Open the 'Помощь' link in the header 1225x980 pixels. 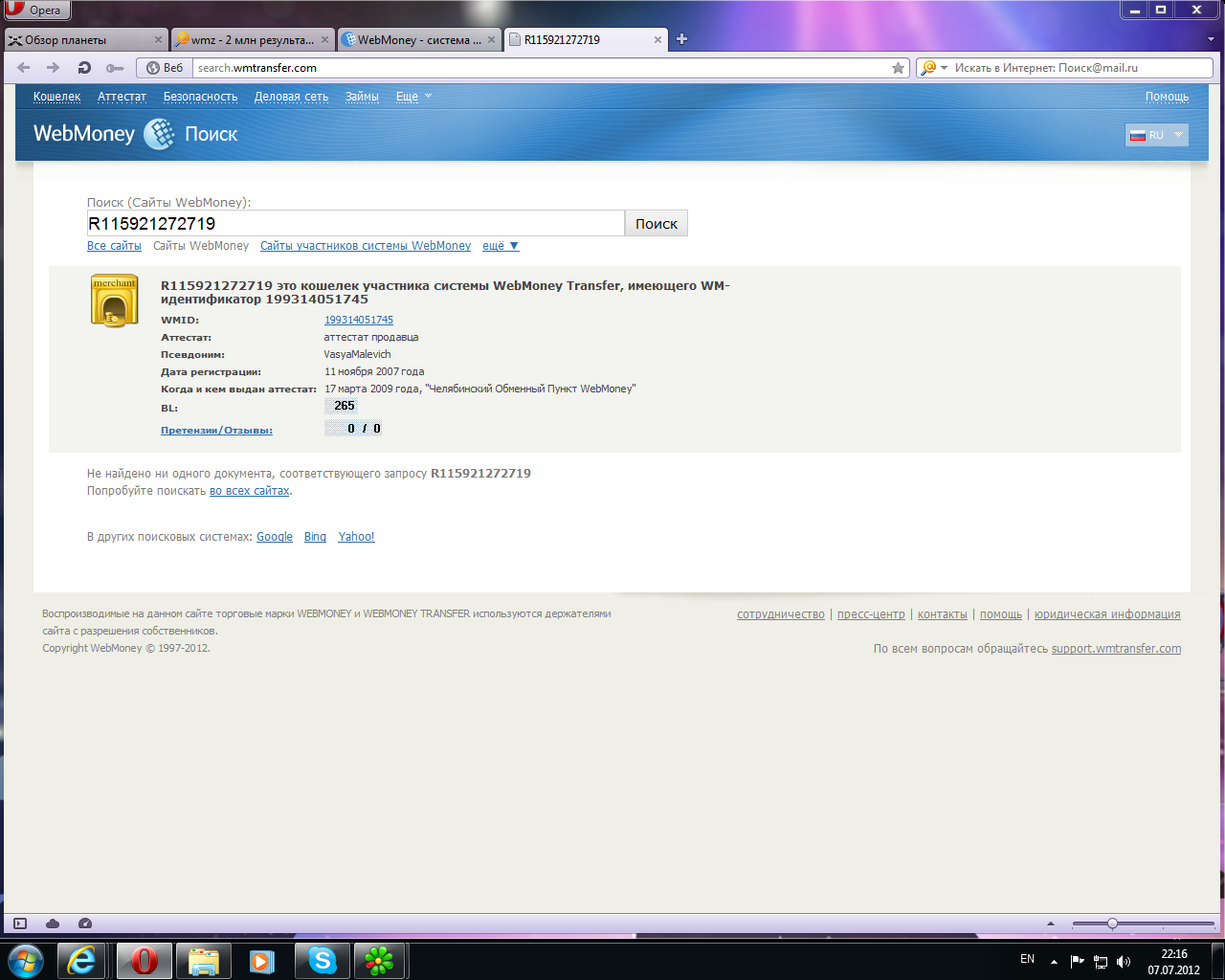[x=1167, y=97]
